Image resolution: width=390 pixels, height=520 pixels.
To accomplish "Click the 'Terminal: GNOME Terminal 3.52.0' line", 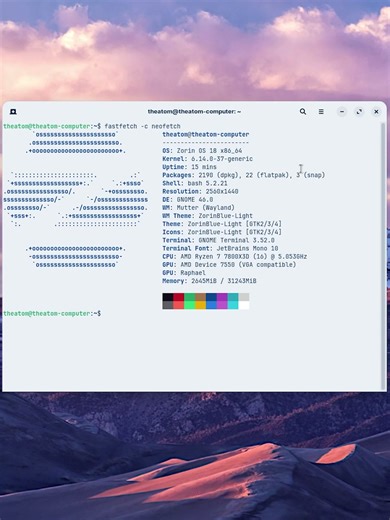I will [218, 240].
